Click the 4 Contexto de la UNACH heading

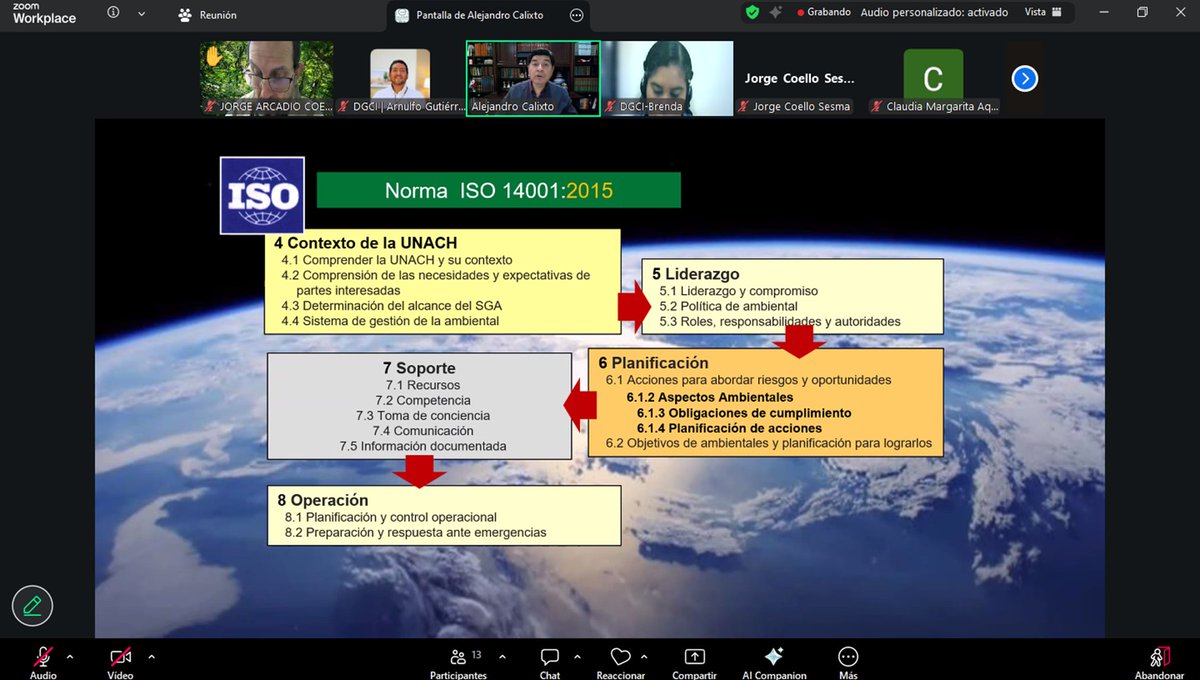click(365, 243)
